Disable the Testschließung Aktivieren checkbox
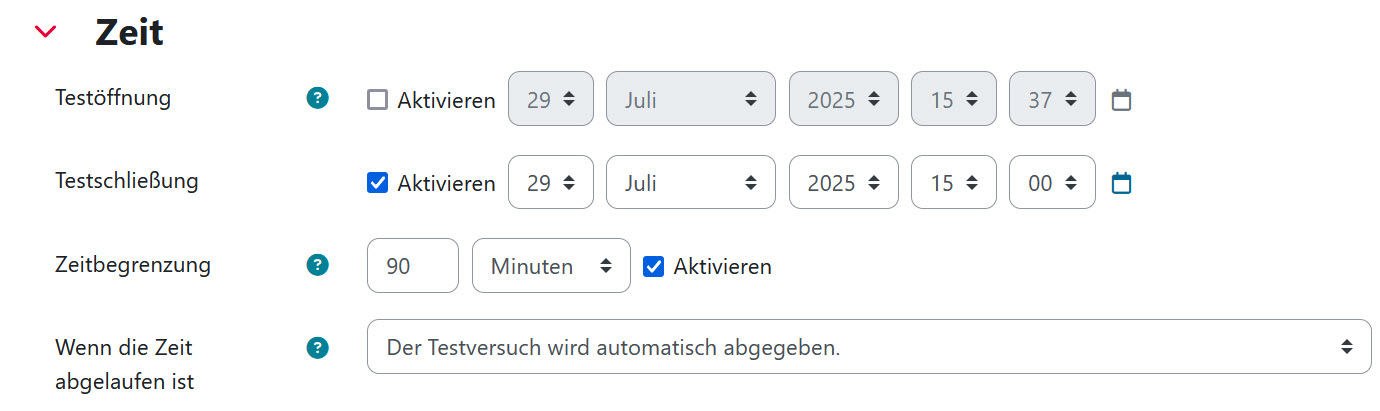This screenshot has width=1380, height=411. pos(377,183)
